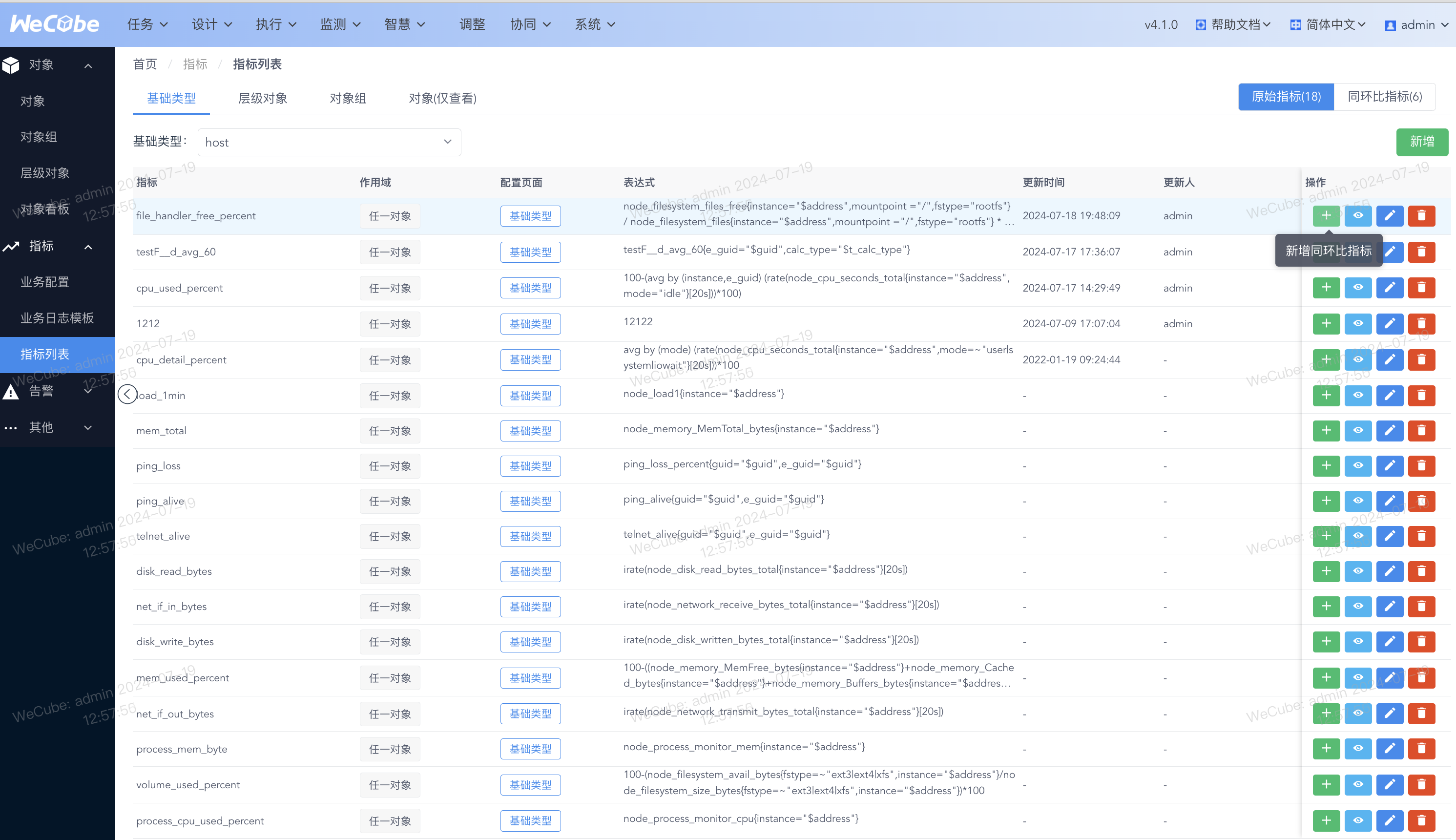View telnet_alive metric via eye icon
The image size is (1456, 840).
pos(1358,536)
